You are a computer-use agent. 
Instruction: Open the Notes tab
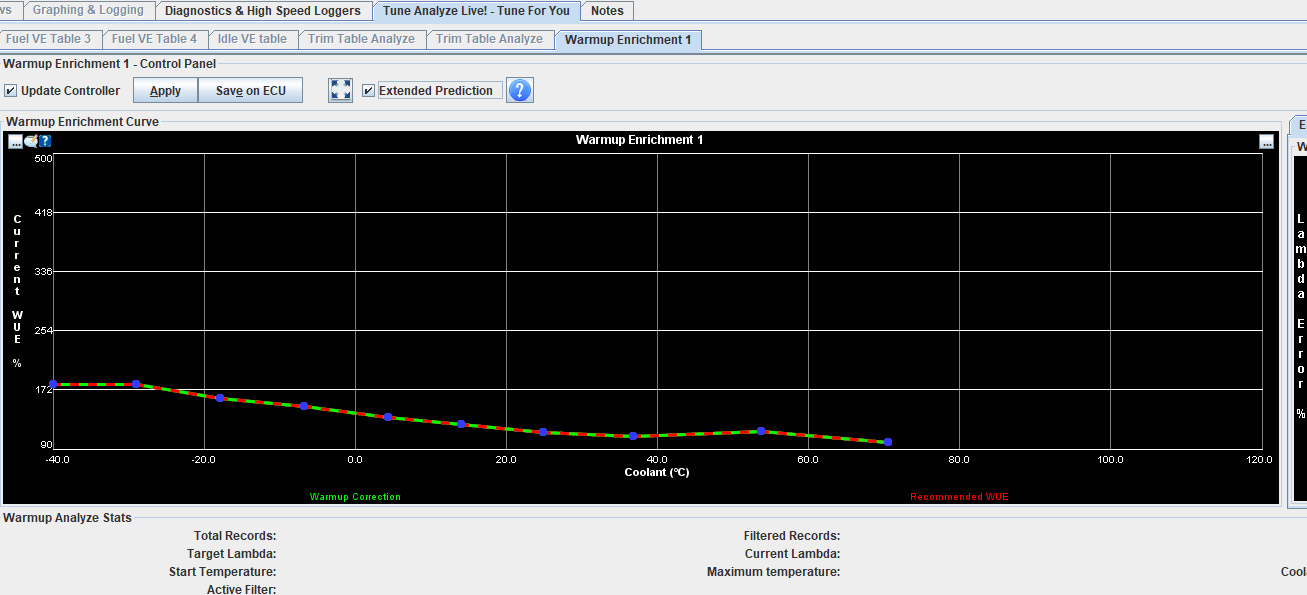(x=607, y=11)
